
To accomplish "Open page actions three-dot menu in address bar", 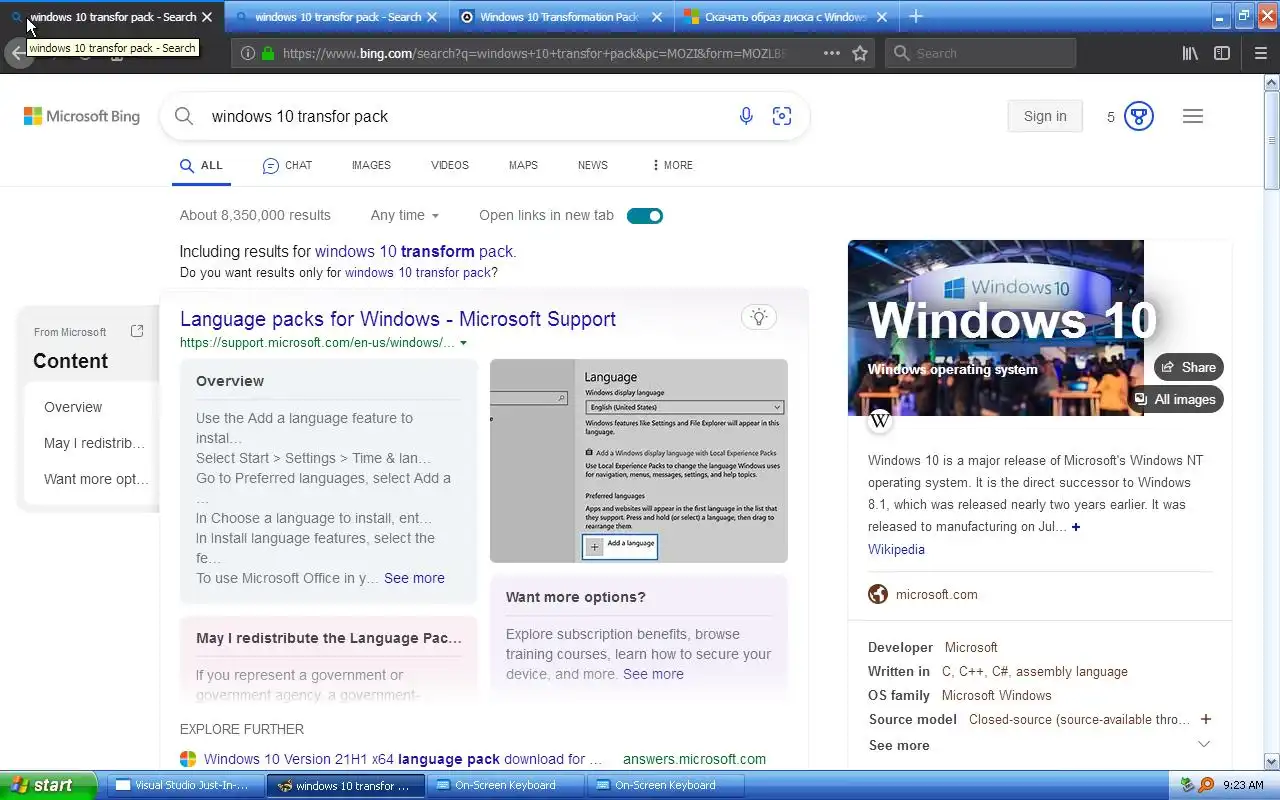I will point(832,53).
